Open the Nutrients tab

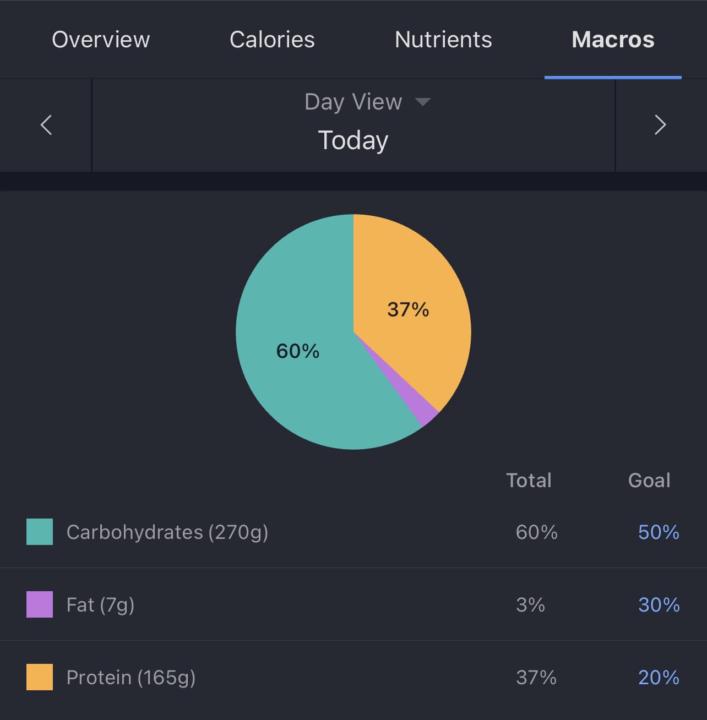443,40
